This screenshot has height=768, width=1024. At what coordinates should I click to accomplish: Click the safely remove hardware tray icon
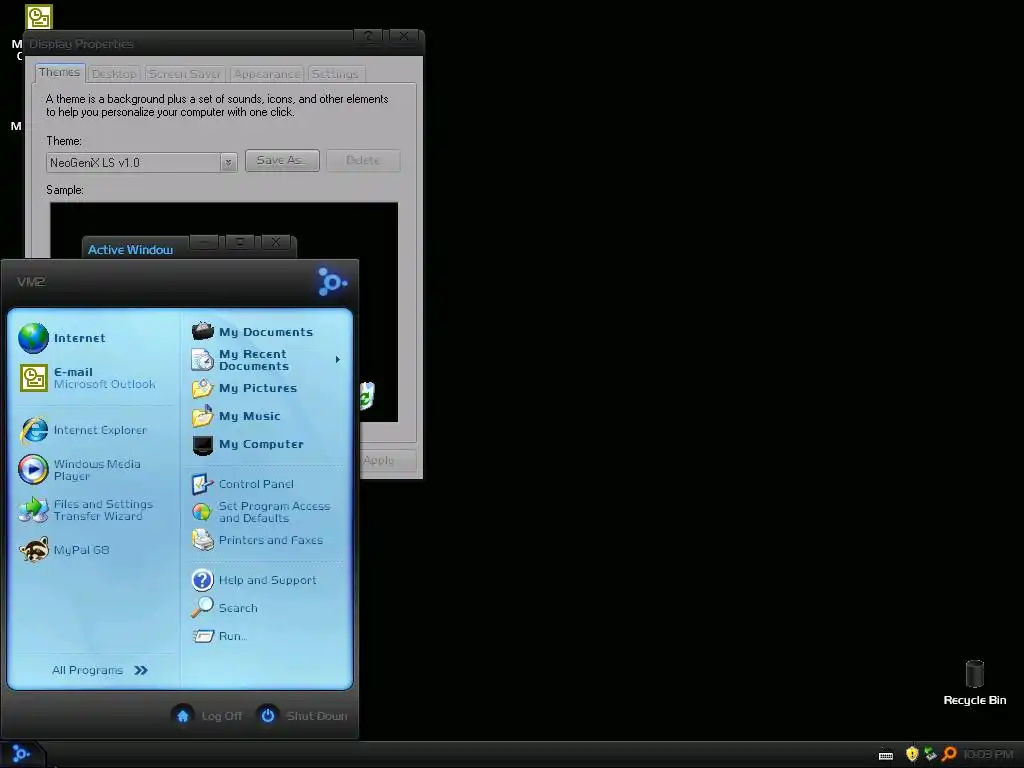click(x=931, y=754)
